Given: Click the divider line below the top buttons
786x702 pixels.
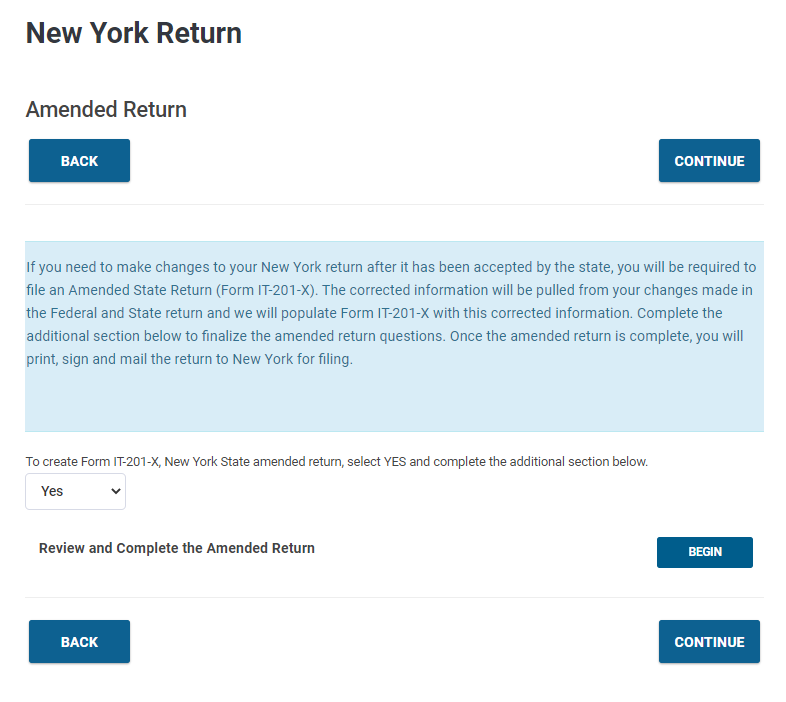Looking at the screenshot, I should [x=394, y=204].
